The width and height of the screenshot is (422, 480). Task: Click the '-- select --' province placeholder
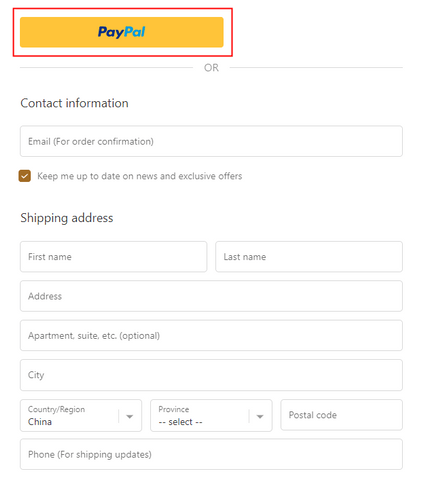(180, 422)
